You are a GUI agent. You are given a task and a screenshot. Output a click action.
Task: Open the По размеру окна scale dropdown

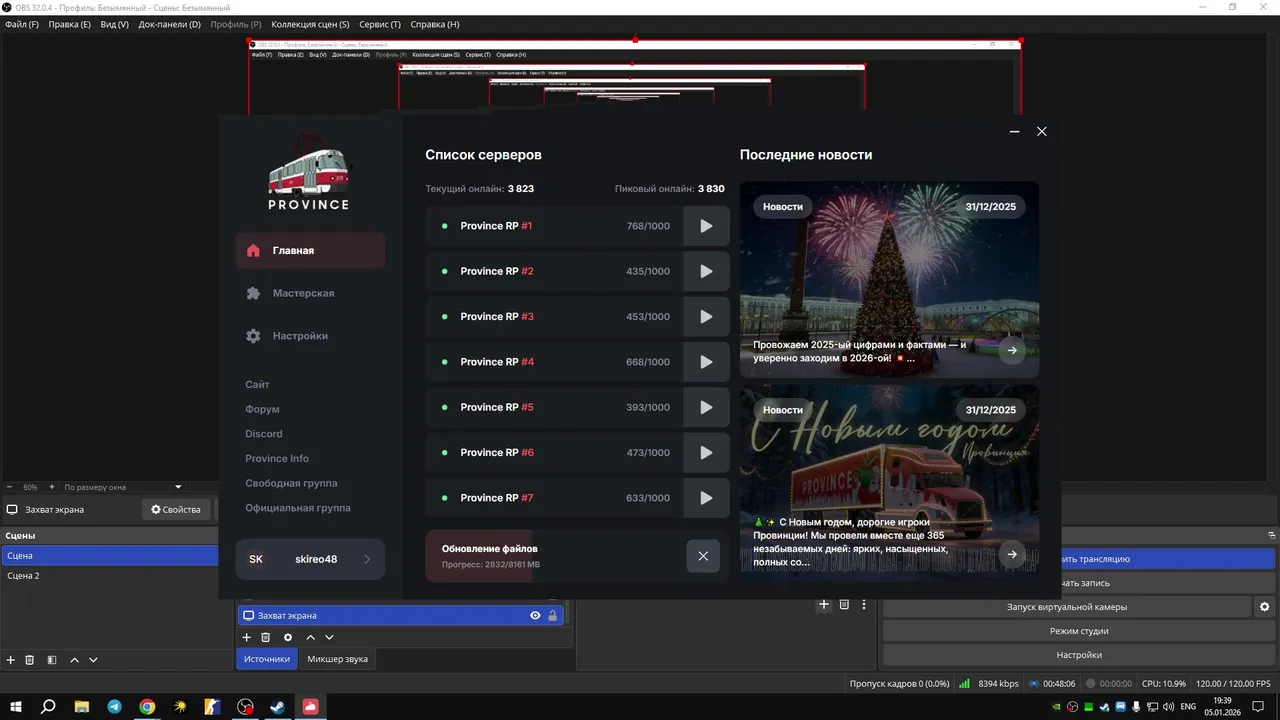[123, 487]
